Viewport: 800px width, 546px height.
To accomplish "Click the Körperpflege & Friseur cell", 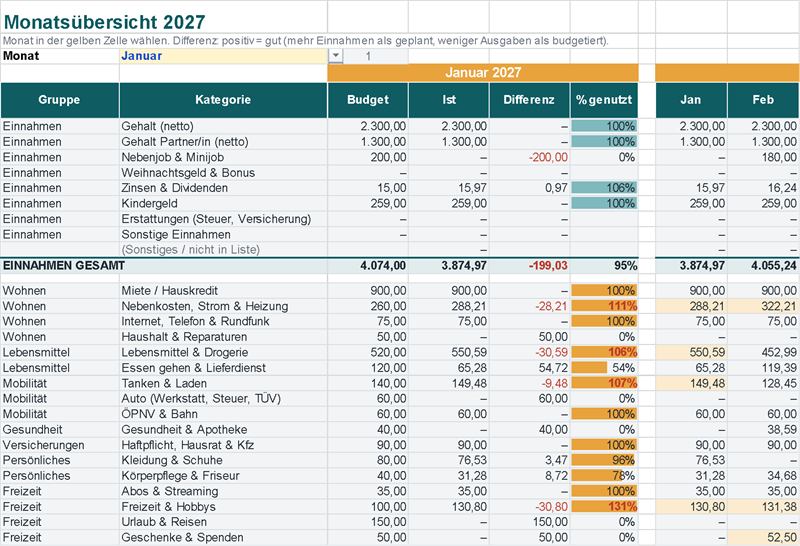I will pos(223,476).
